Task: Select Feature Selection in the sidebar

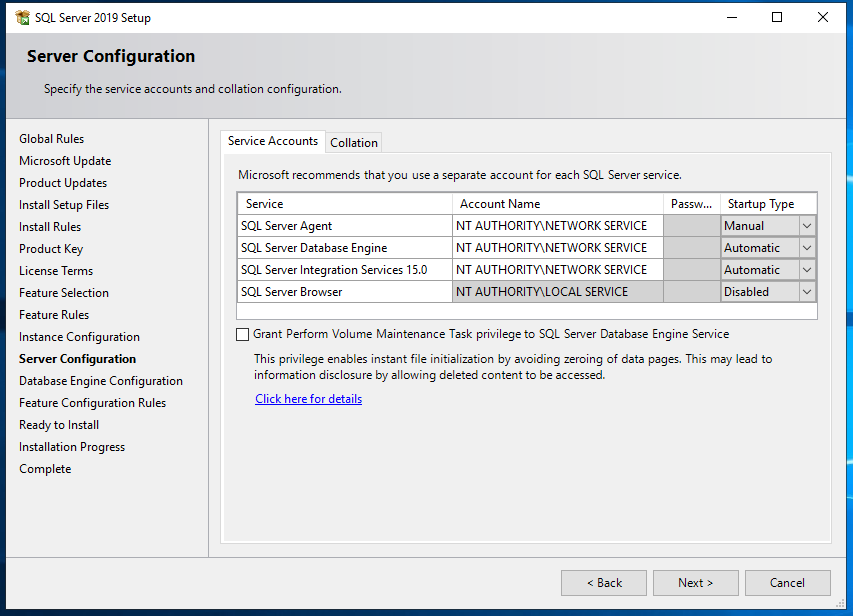Action: pos(63,292)
